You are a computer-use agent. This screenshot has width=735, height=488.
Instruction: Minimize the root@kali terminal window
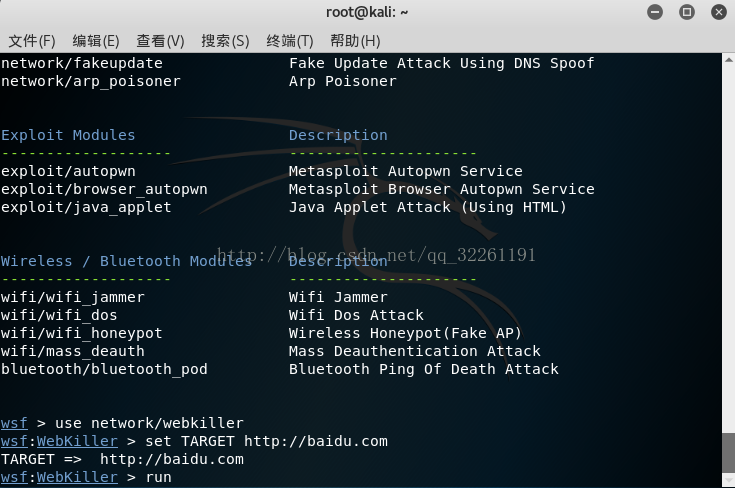coord(655,12)
